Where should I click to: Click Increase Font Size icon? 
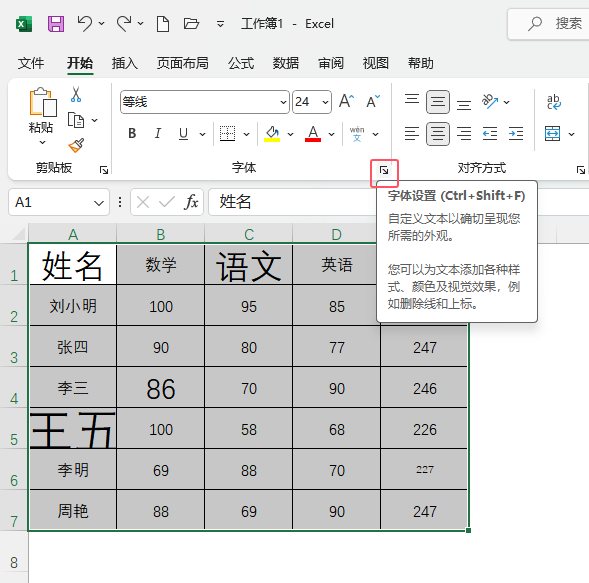pyautogui.click(x=346, y=101)
